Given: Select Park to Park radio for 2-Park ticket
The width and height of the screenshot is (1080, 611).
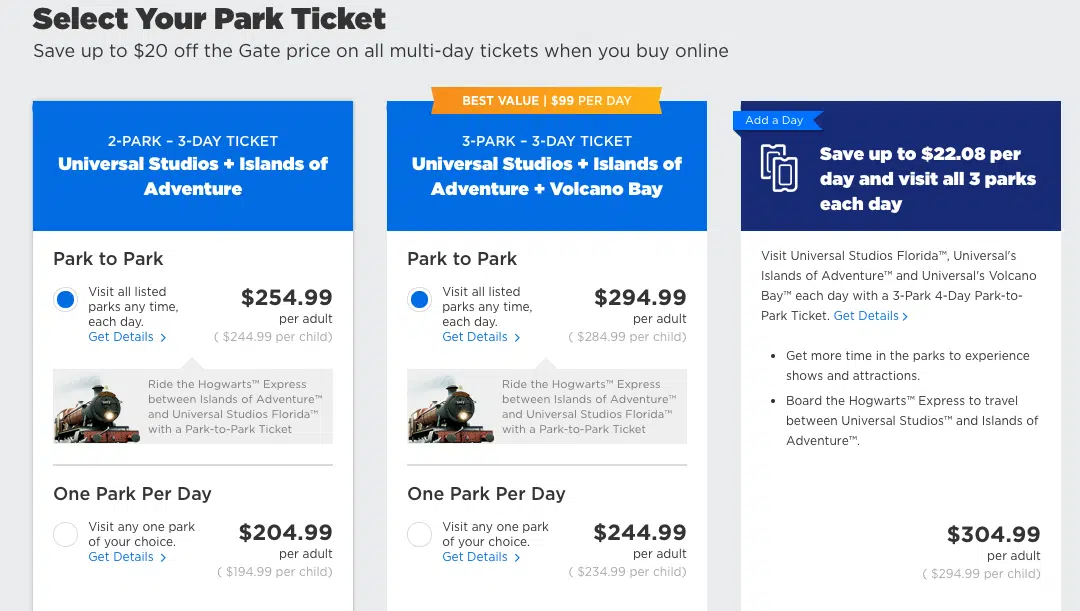Looking at the screenshot, I should click(x=65, y=299).
